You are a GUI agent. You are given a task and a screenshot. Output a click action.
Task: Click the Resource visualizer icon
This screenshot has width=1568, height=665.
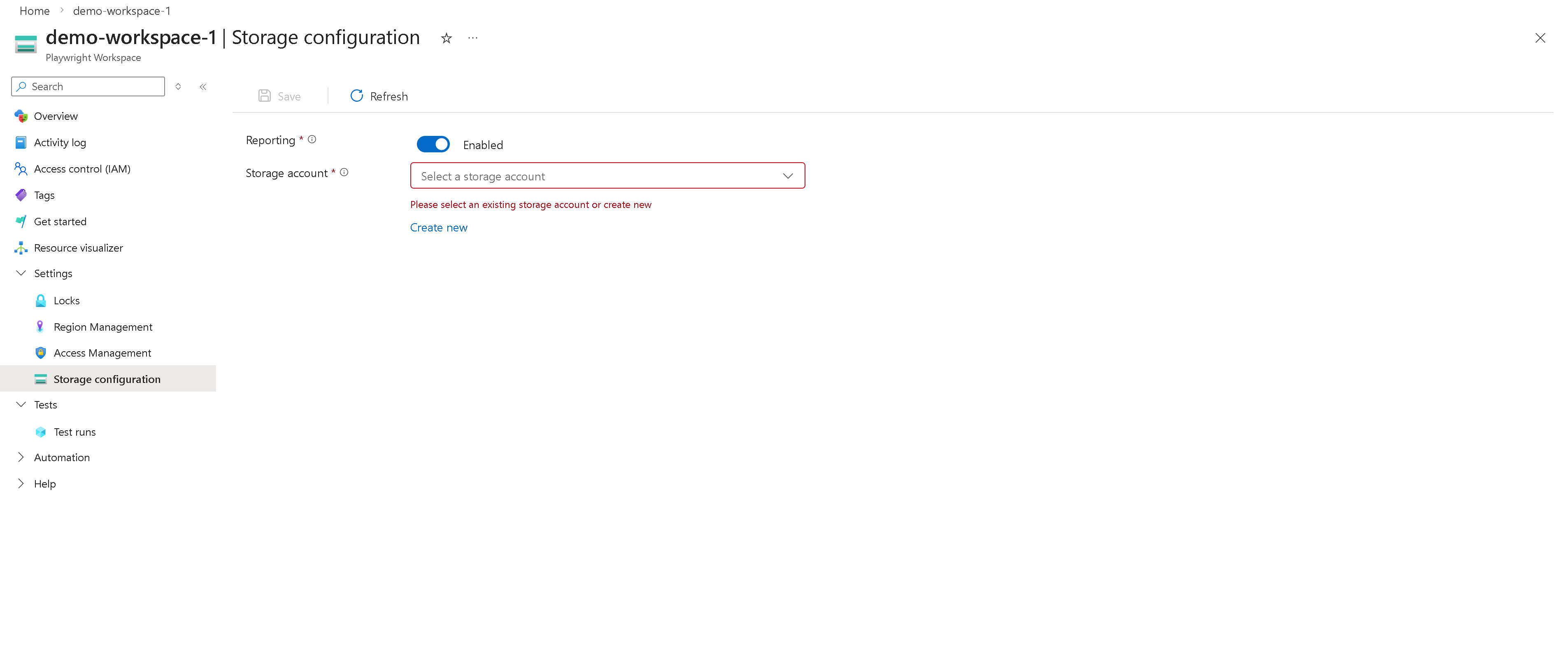21,247
